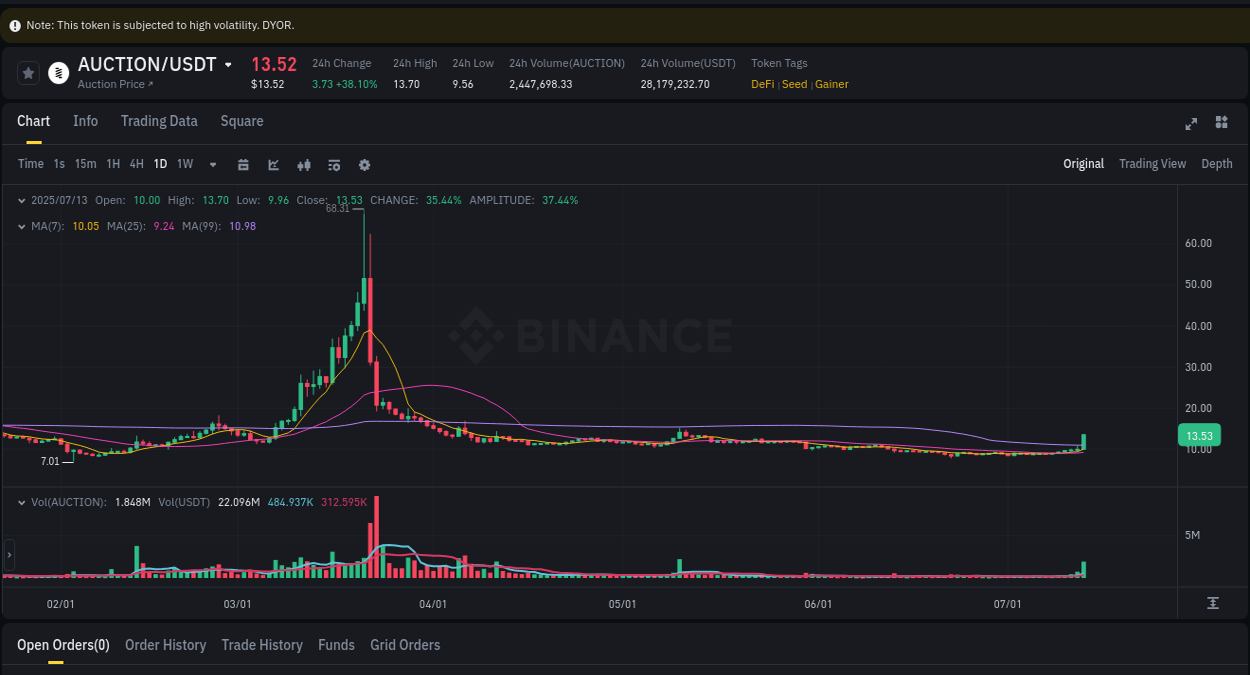Click the scroll-to-latest icon below the chart

[x=1213, y=603]
